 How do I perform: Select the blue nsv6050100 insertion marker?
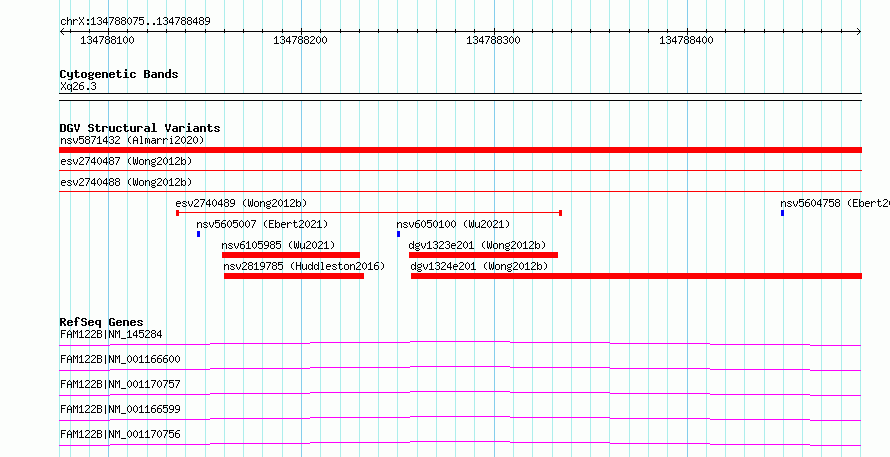click(398, 234)
